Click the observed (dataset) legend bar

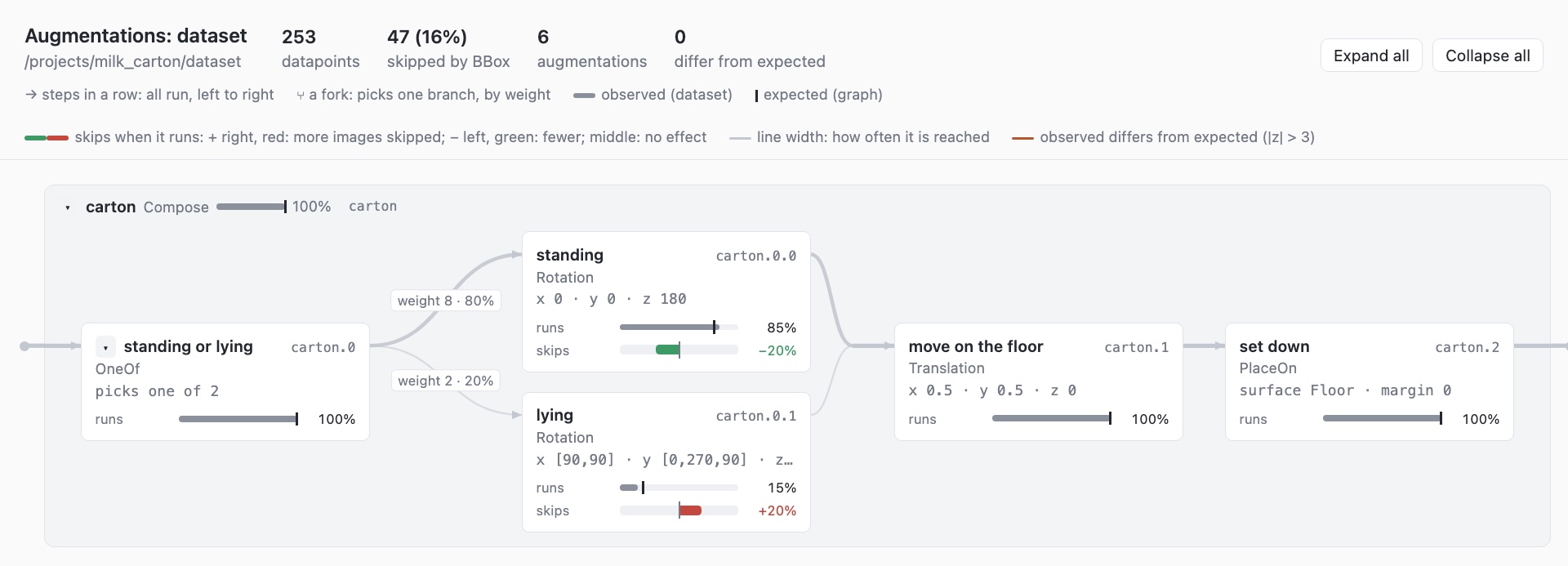point(584,96)
